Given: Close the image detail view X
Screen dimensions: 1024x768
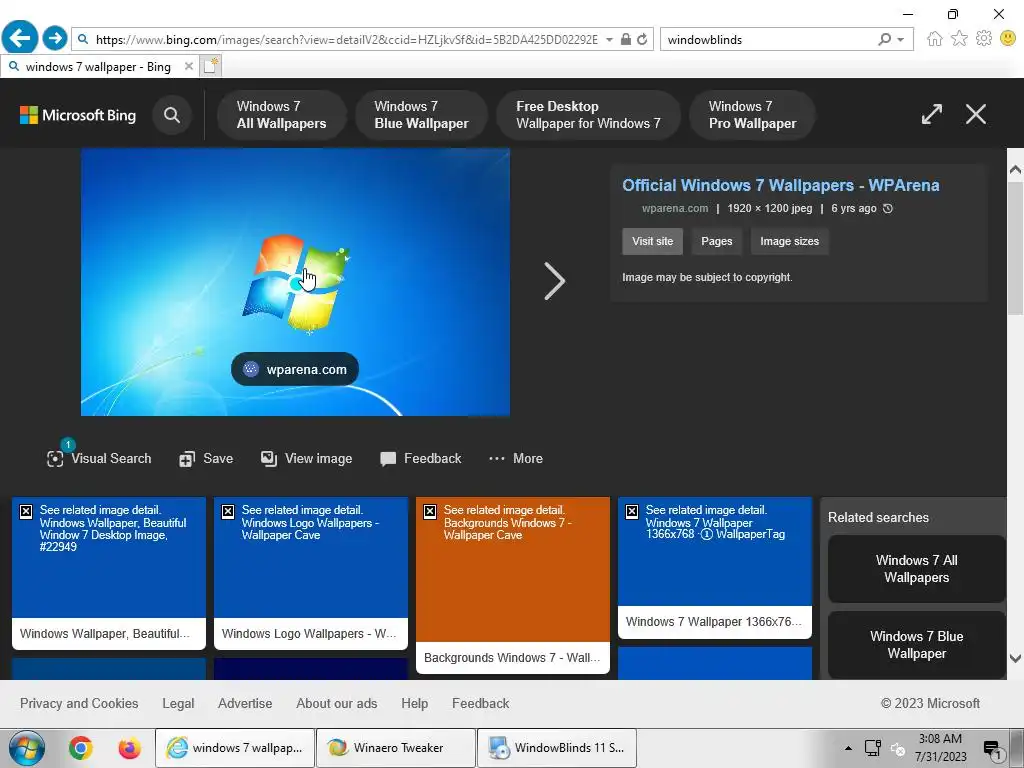Looking at the screenshot, I should click(976, 114).
